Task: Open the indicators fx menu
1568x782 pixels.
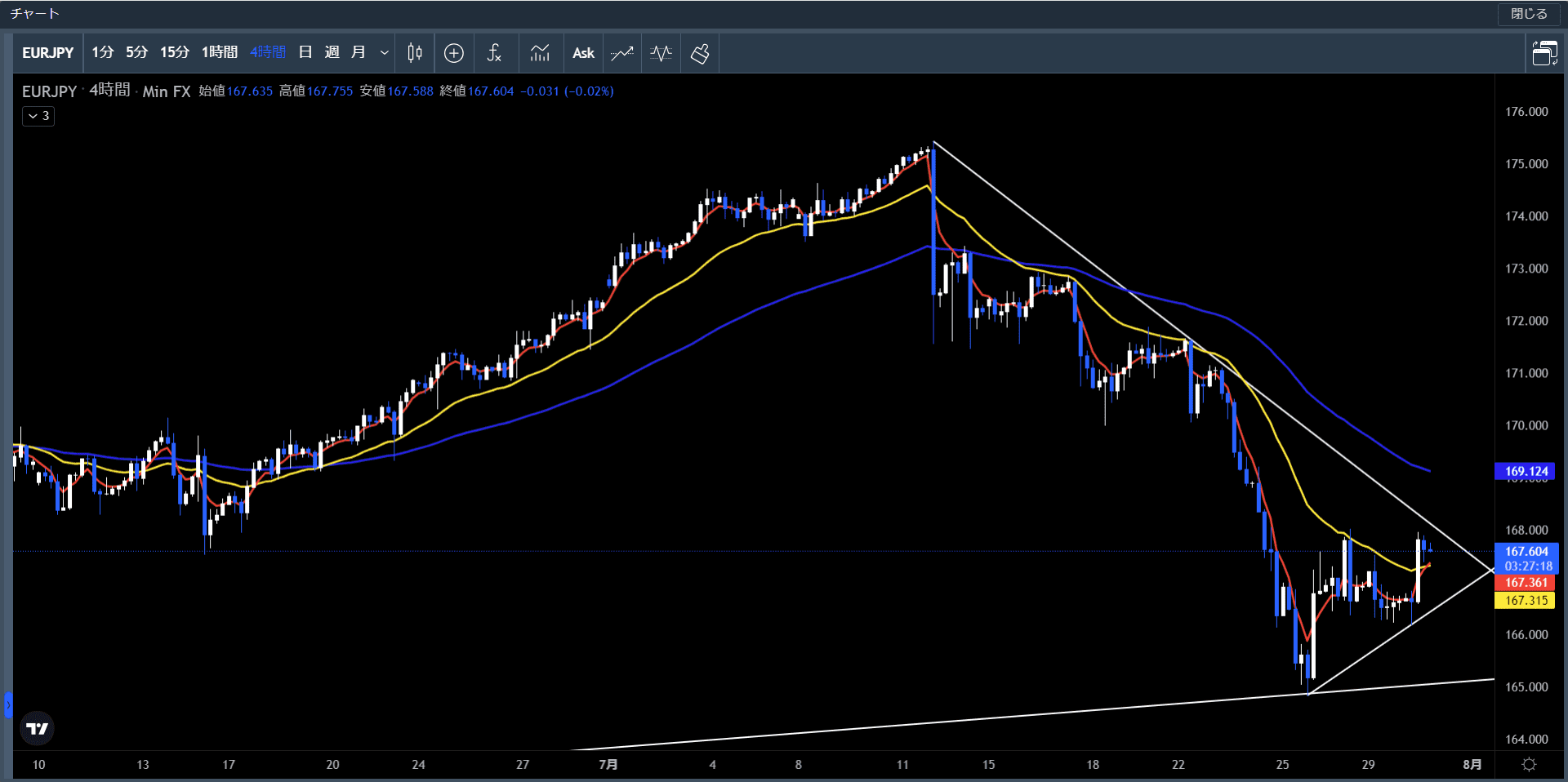Action: click(494, 53)
